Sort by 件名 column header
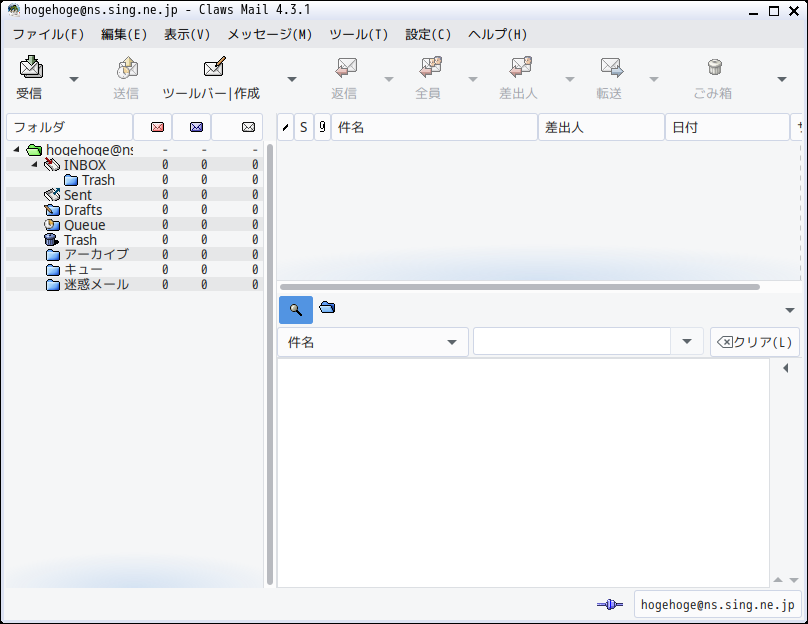This screenshot has height=624, width=808. pos(434,127)
